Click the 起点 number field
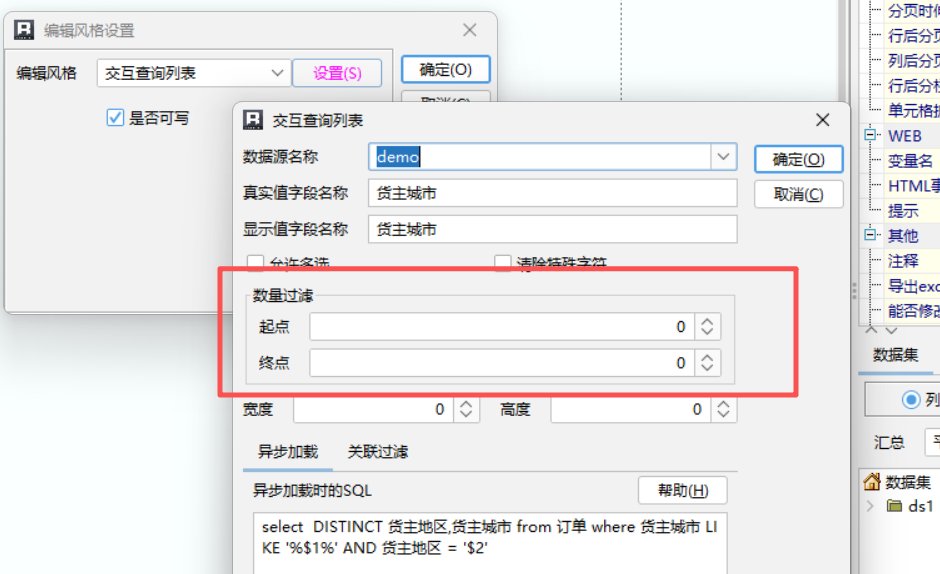The height and width of the screenshot is (574, 940). point(502,327)
